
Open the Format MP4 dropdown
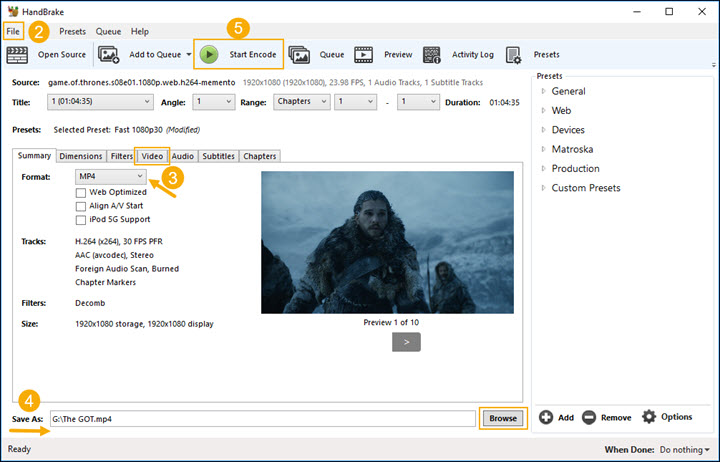pos(111,176)
